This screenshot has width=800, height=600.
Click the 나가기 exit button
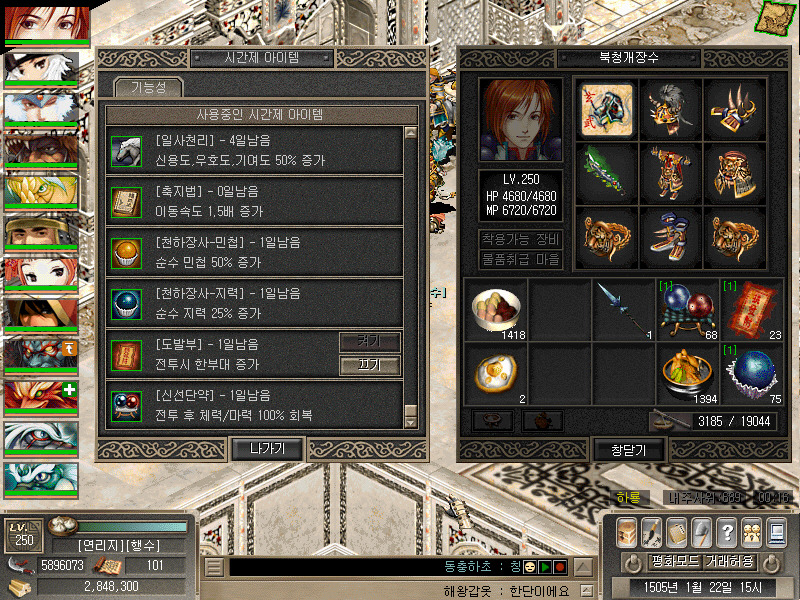[267, 449]
